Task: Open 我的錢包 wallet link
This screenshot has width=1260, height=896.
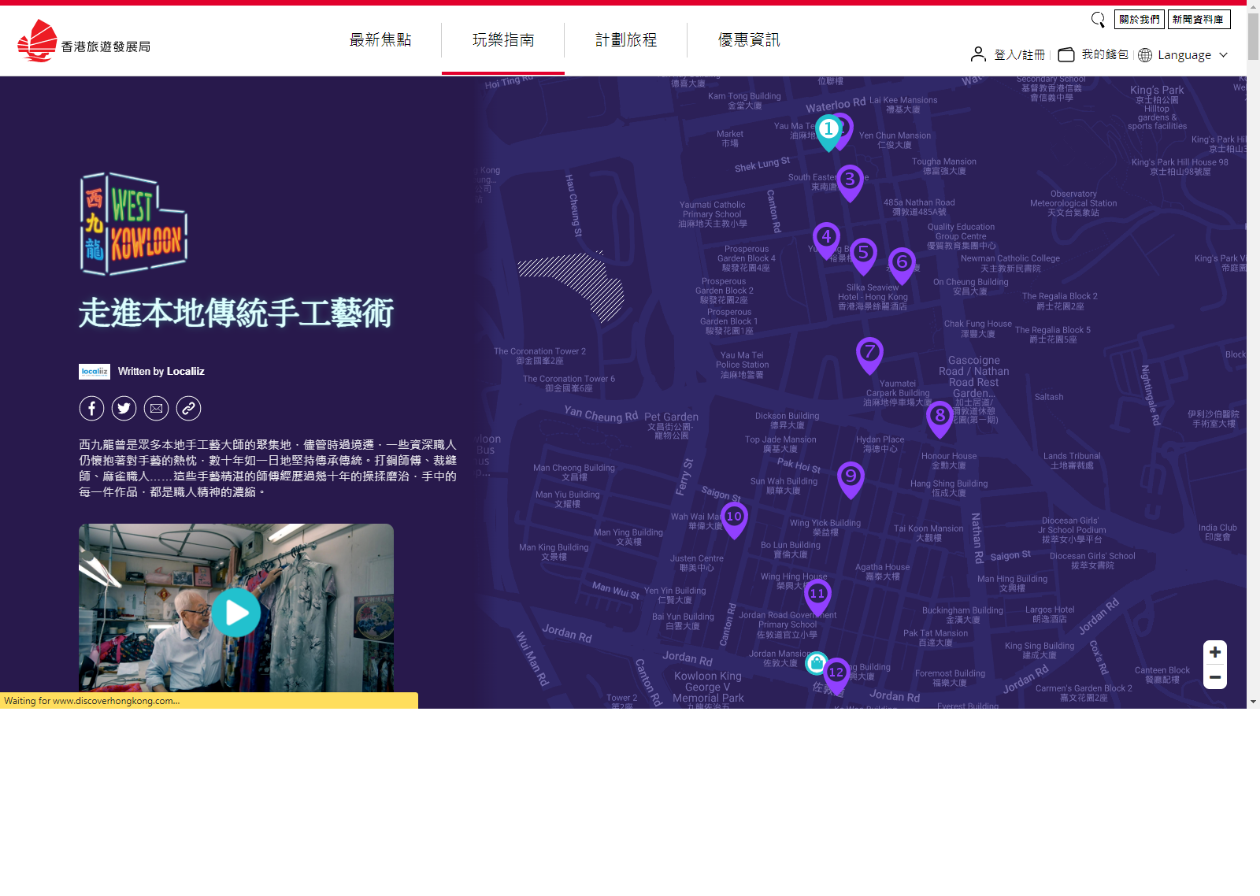Action: point(1093,55)
